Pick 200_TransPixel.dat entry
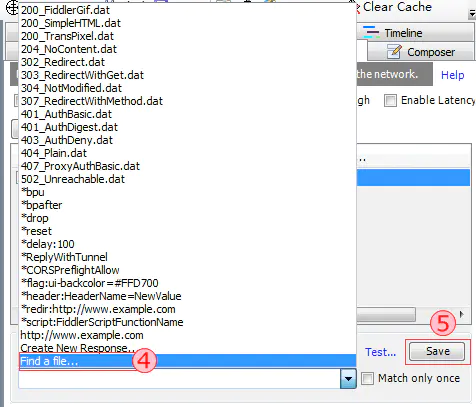 pos(187,36)
